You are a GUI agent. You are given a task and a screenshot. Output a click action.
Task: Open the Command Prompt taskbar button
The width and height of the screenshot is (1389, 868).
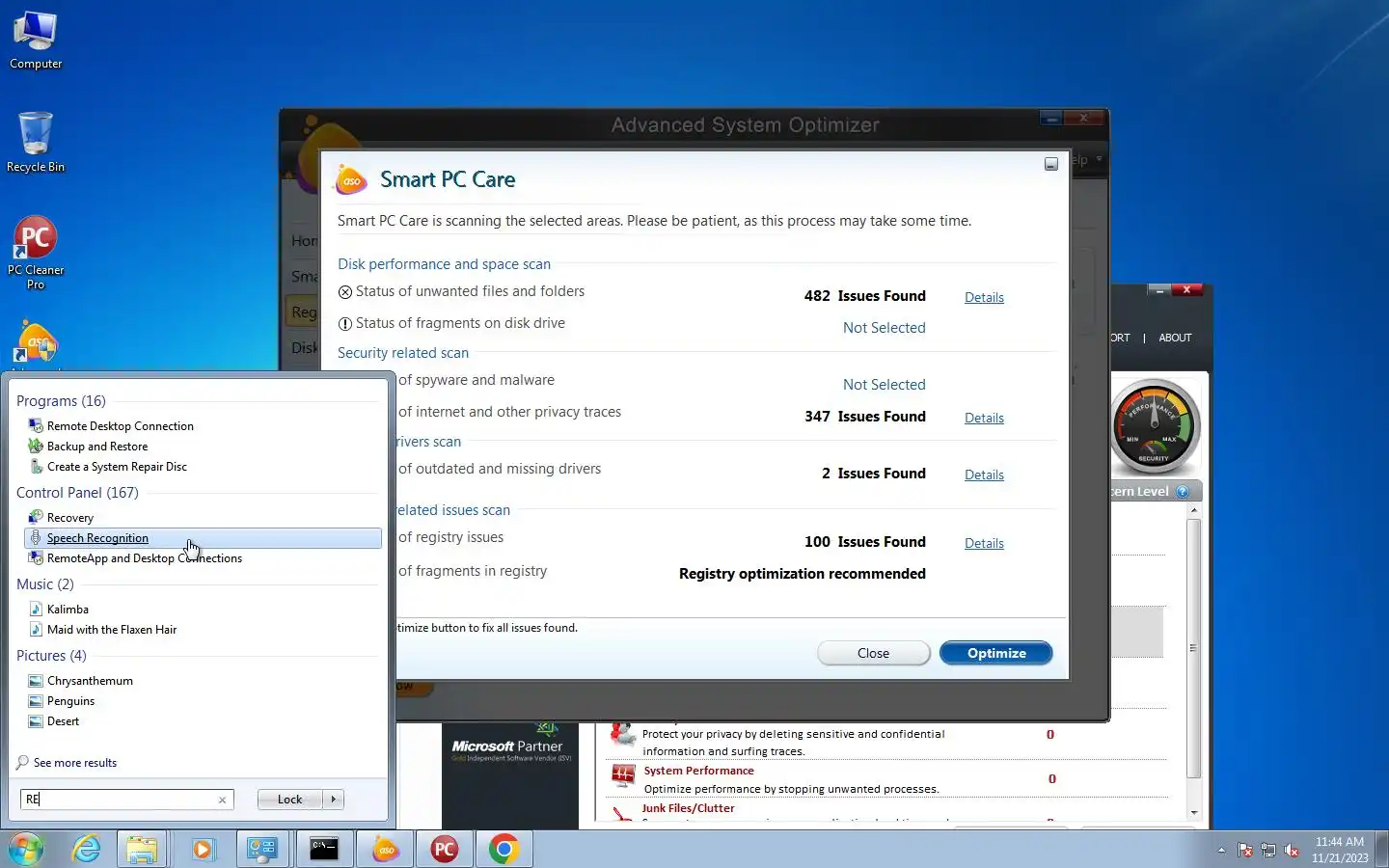click(323, 850)
